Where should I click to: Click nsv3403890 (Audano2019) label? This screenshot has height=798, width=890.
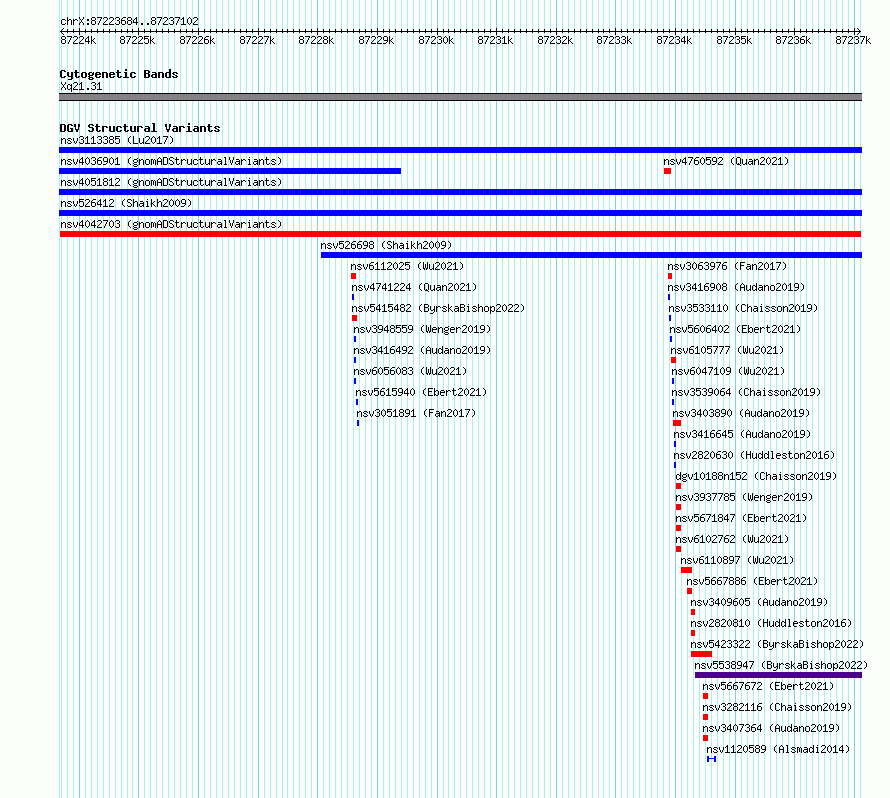click(741, 413)
